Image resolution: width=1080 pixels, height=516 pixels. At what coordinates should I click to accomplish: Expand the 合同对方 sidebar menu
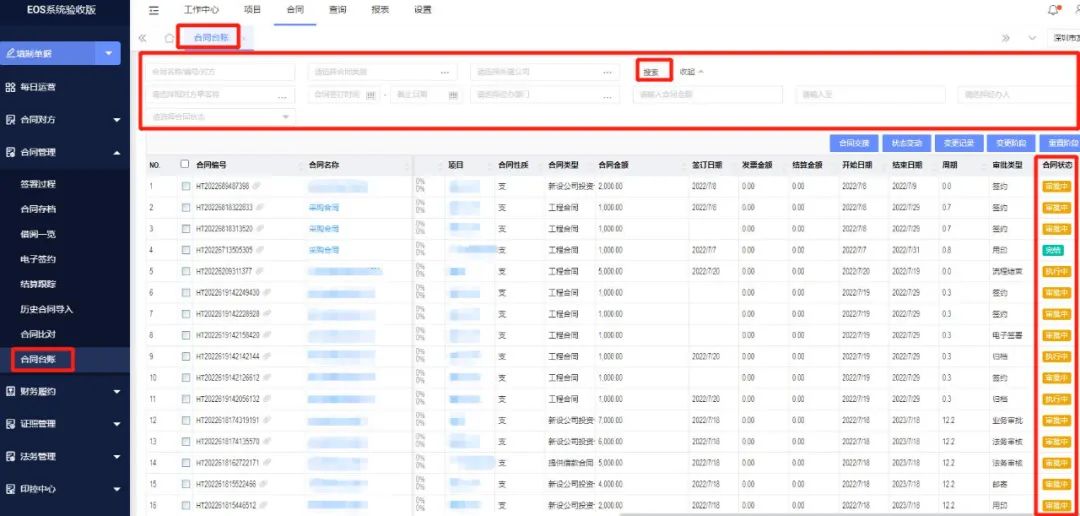coord(116,121)
